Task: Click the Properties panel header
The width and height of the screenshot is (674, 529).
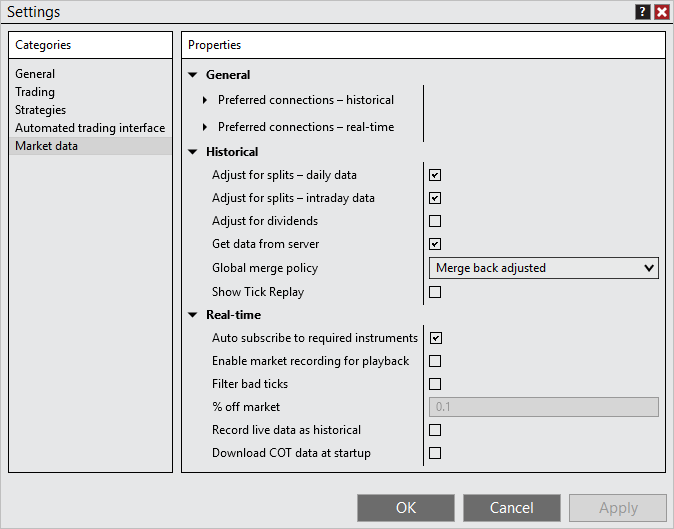Action: [x=423, y=45]
